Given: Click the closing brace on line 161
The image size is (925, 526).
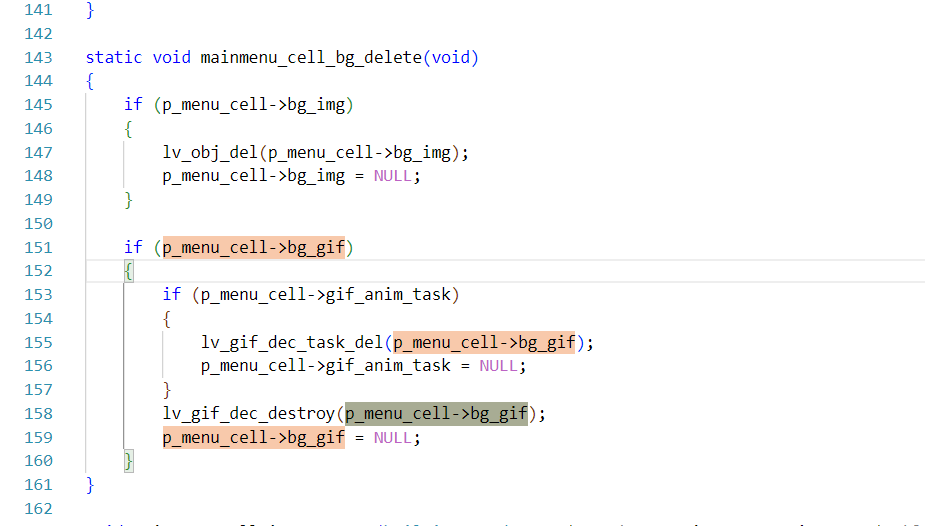Looking at the screenshot, I should coord(90,485).
